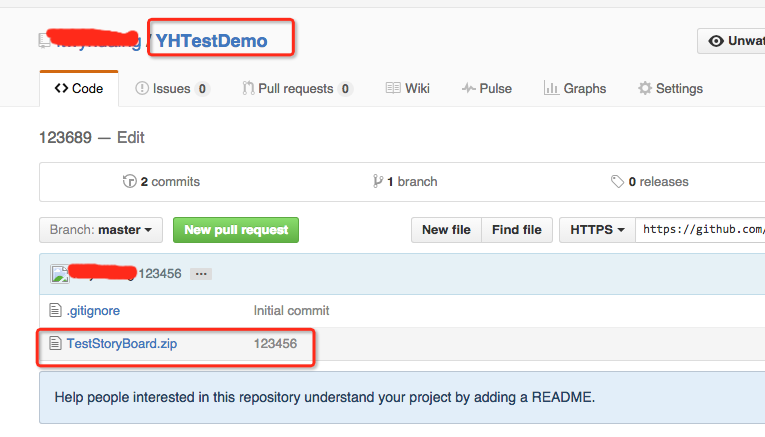Click the Graphs bar chart icon
The width and height of the screenshot is (765, 437).
tap(551, 88)
